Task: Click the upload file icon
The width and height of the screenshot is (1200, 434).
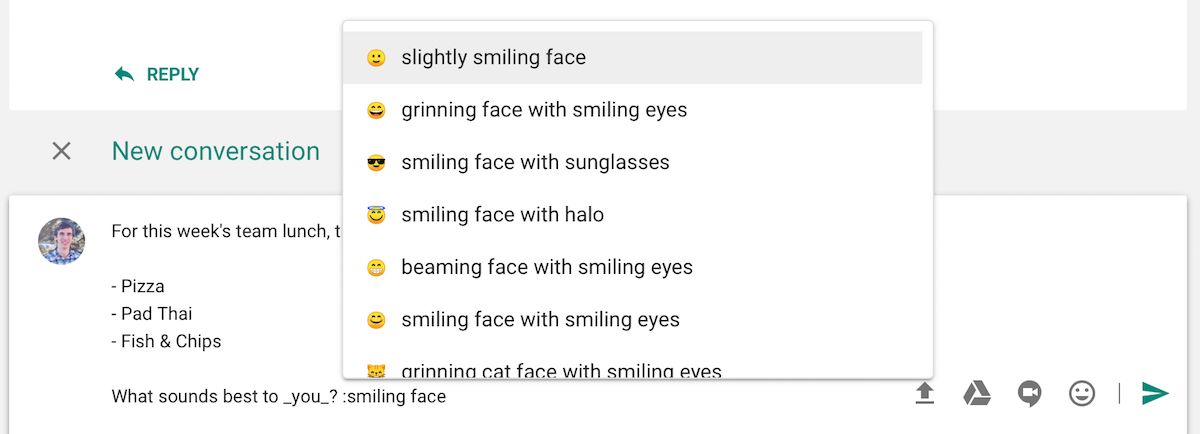Action: point(925,394)
